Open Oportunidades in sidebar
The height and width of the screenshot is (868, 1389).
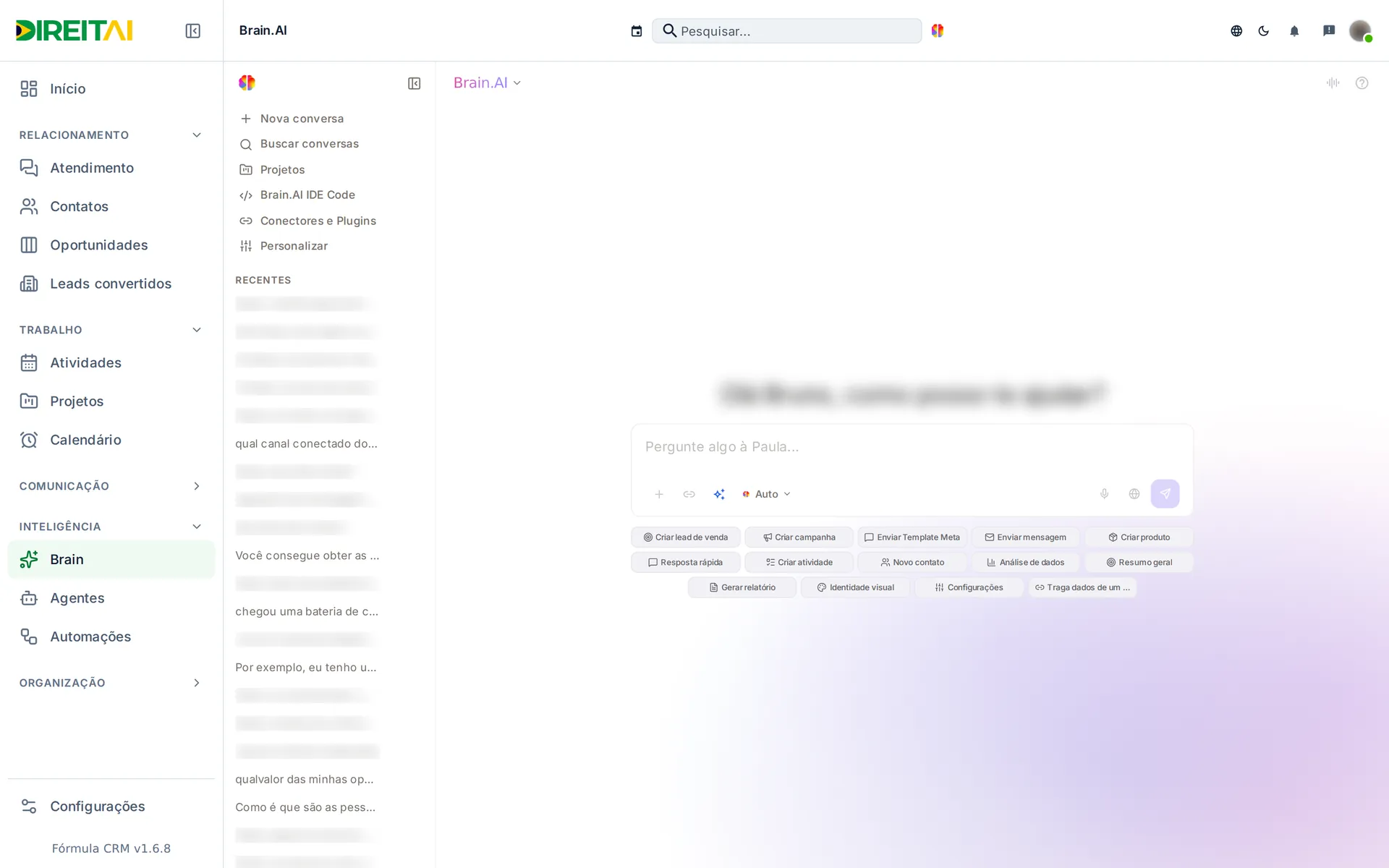pyautogui.click(x=111, y=245)
